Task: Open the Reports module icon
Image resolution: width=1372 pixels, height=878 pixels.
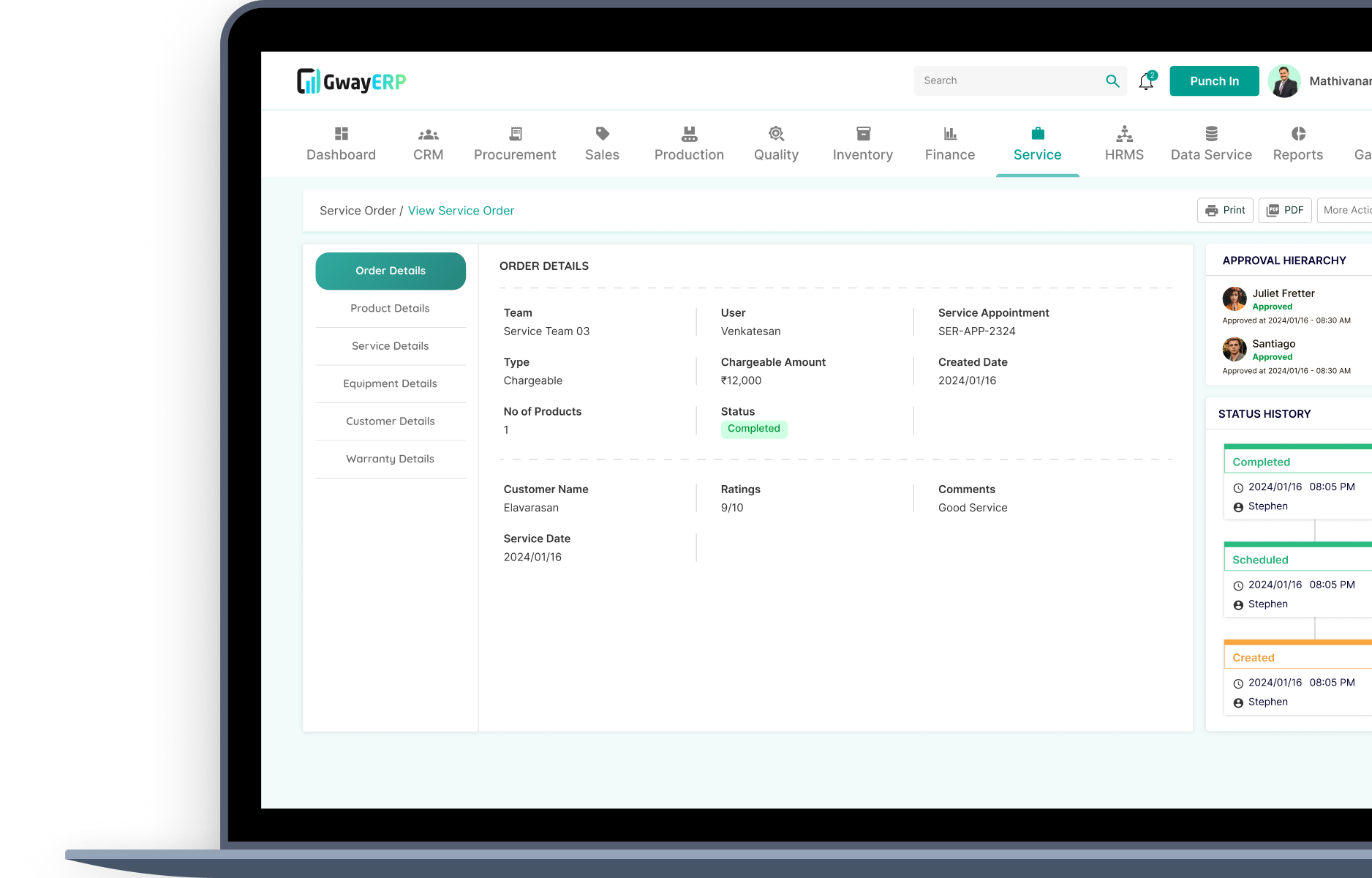Action: coord(1298,133)
